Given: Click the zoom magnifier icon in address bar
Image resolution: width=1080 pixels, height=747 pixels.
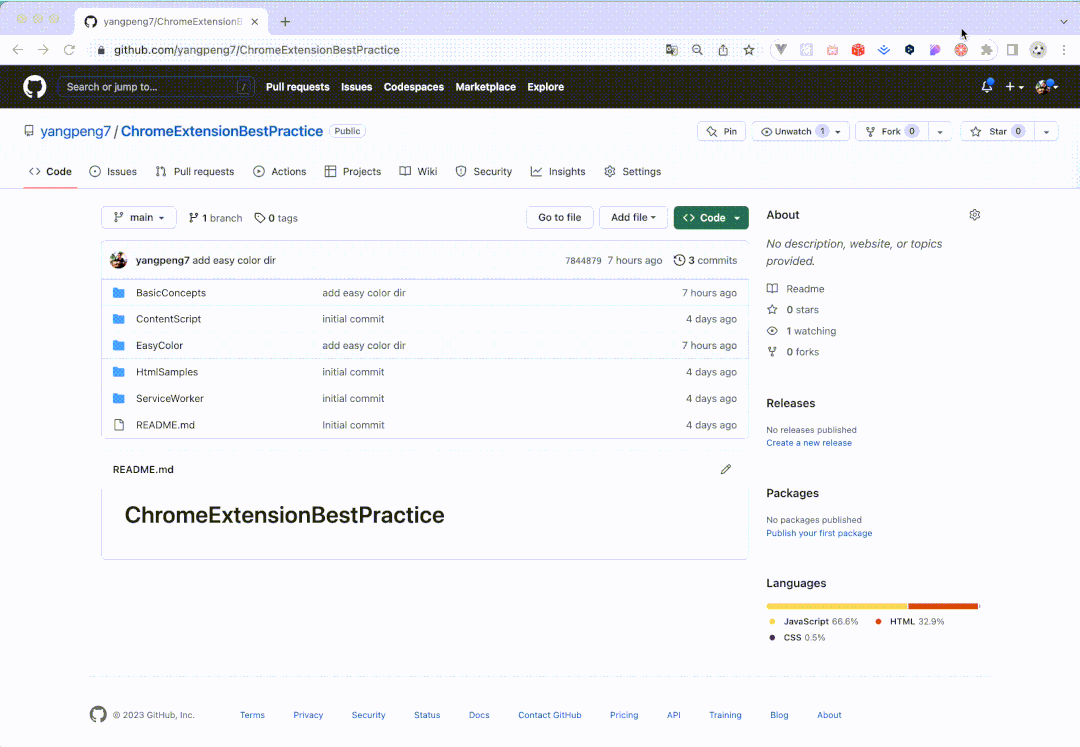Looking at the screenshot, I should (697, 50).
